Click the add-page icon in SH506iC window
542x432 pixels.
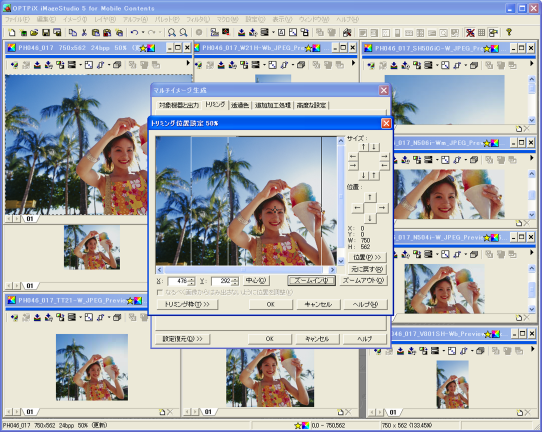[518, 129]
